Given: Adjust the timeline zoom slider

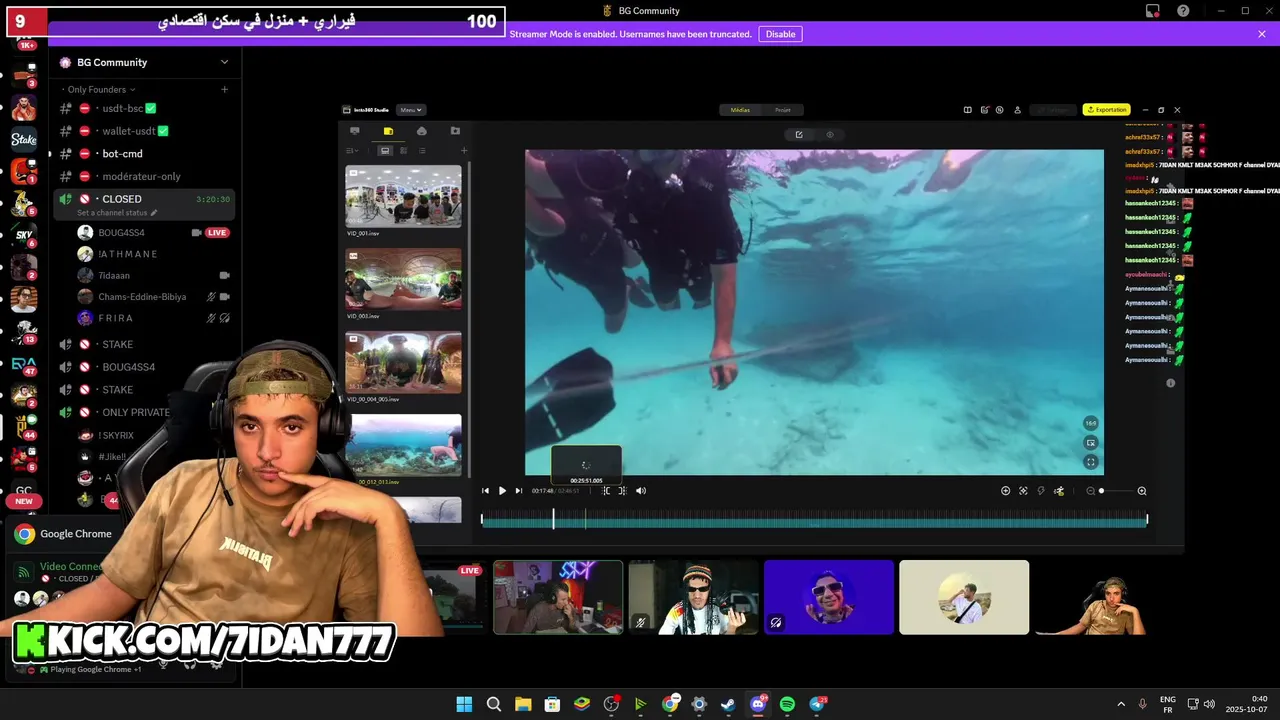Looking at the screenshot, I should pos(1119,491).
